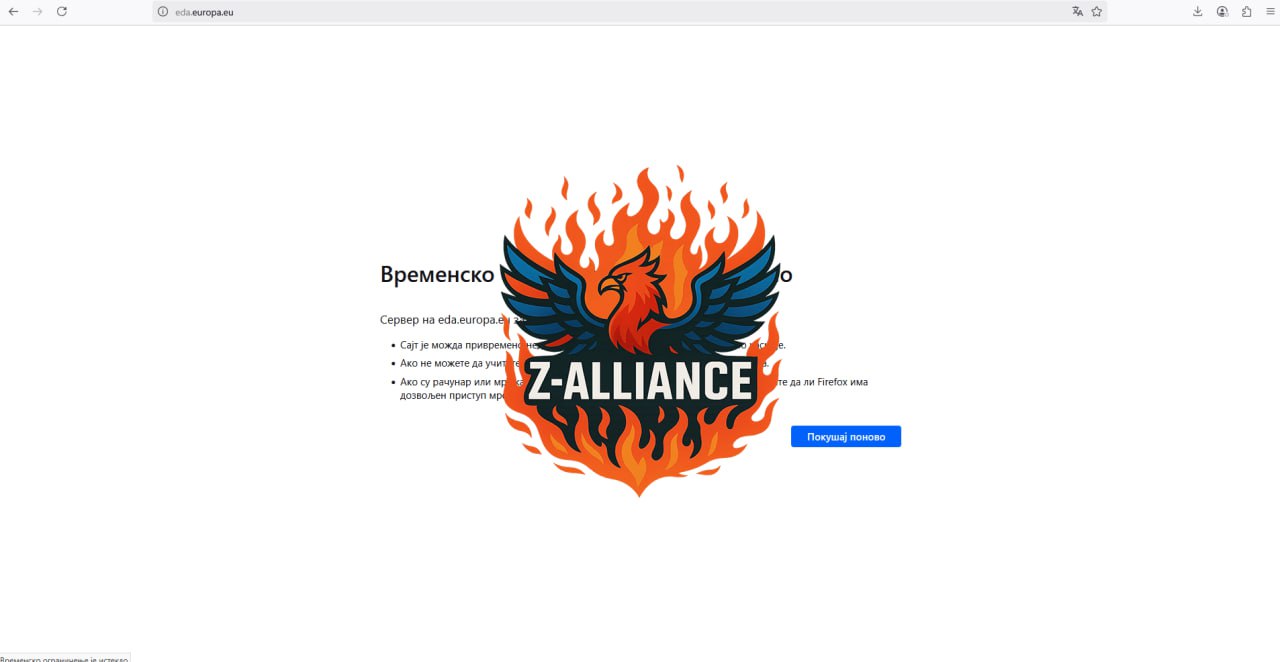This screenshot has height=662, width=1280.
Task: Open the translate page icon in the address bar
Action: coord(1077,12)
